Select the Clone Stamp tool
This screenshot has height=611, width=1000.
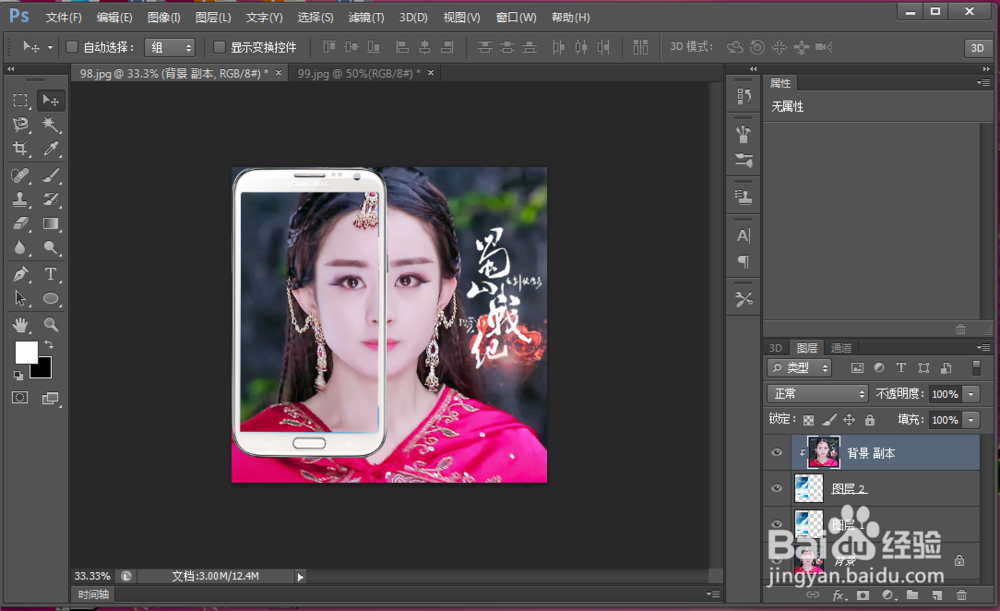(20, 199)
